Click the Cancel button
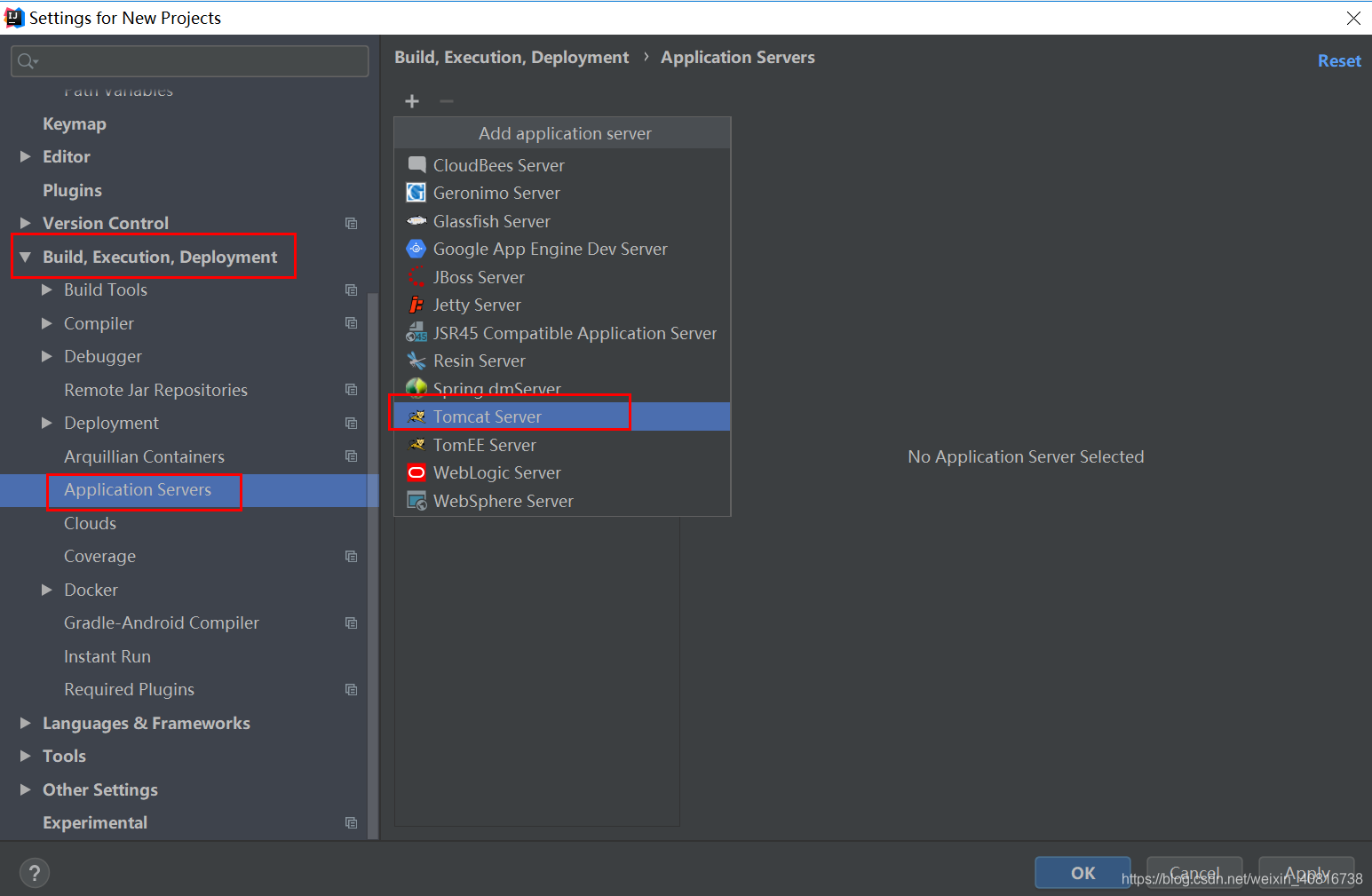Image resolution: width=1372 pixels, height=896 pixels. point(1194,873)
